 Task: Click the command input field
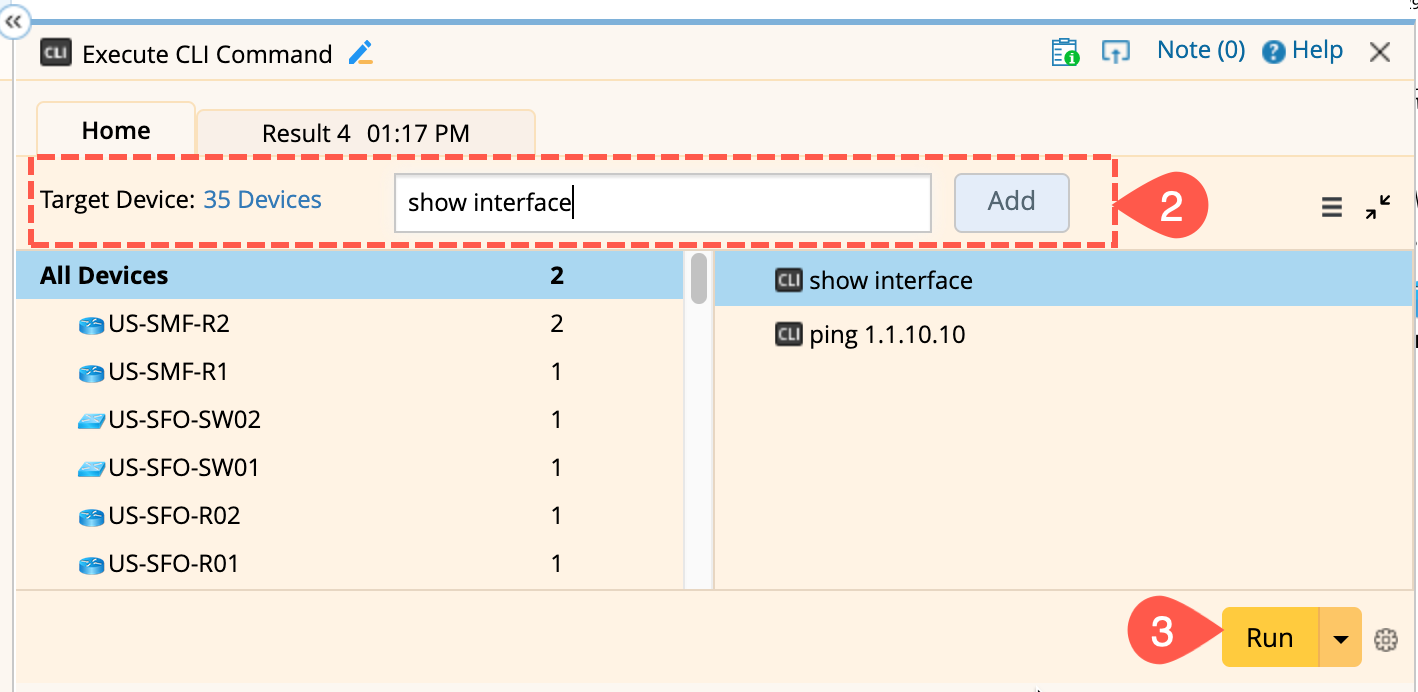click(x=662, y=203)
